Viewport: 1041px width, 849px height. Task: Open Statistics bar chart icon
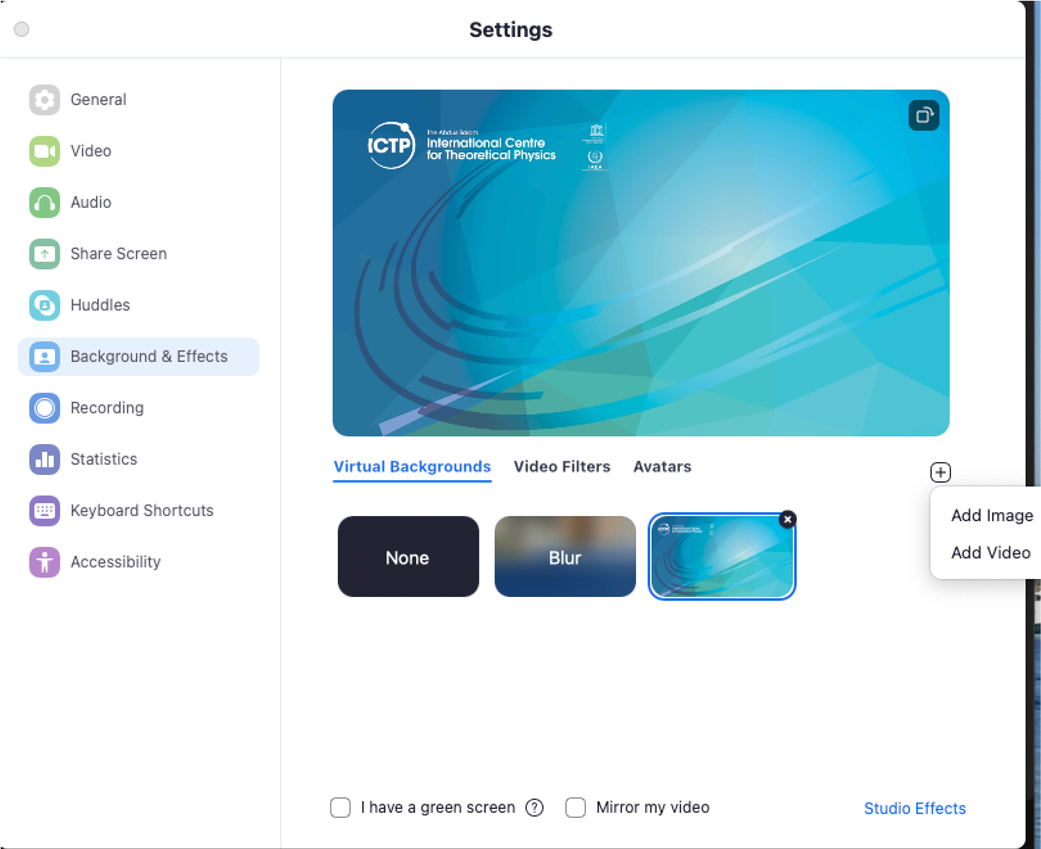click(x=44, y=459)
